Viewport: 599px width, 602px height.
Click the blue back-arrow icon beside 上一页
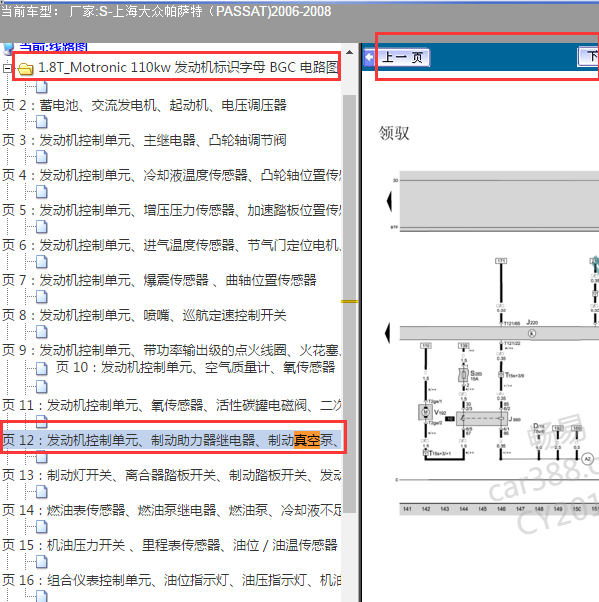tap(369, 58)
